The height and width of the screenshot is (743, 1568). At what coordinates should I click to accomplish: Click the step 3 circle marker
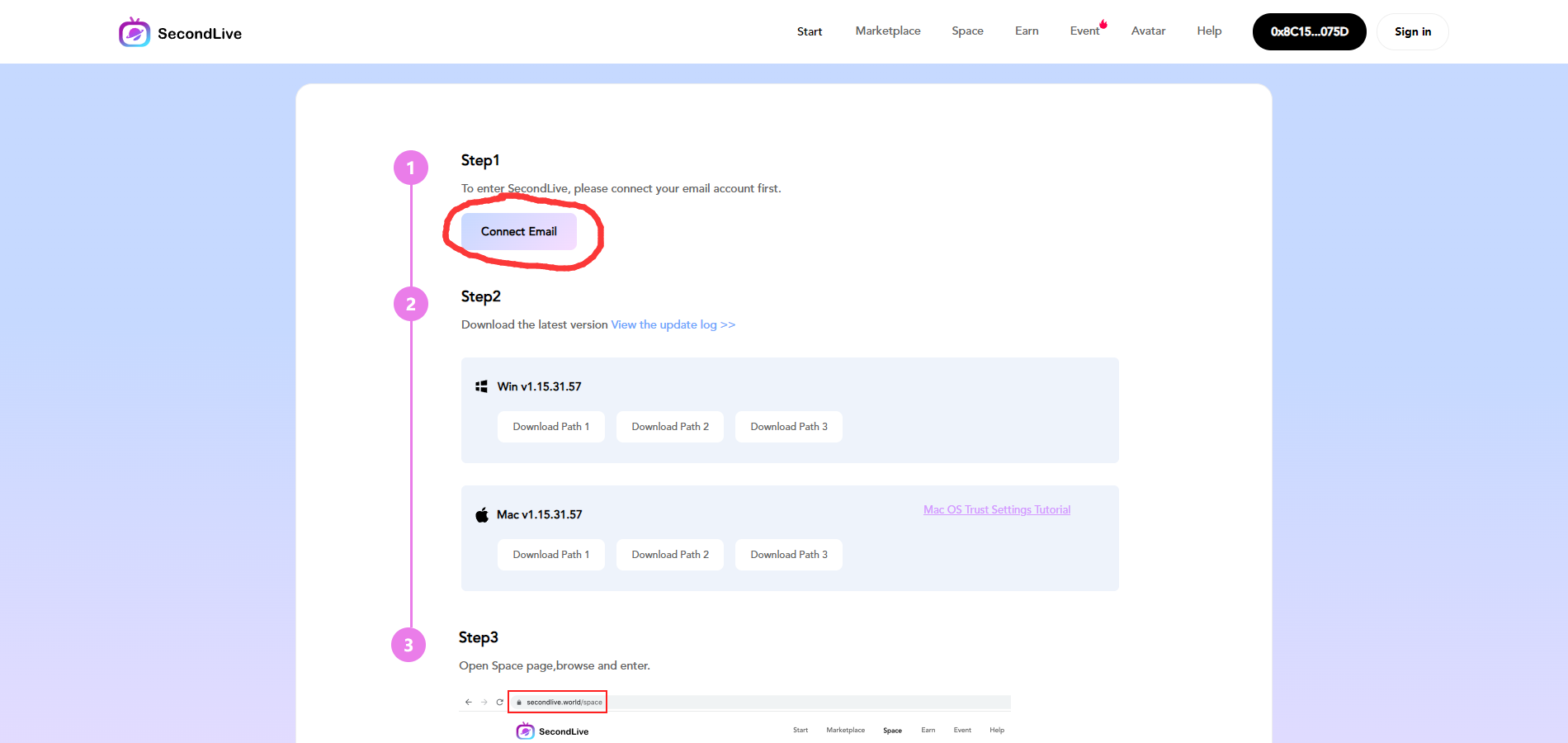(409, 645)
